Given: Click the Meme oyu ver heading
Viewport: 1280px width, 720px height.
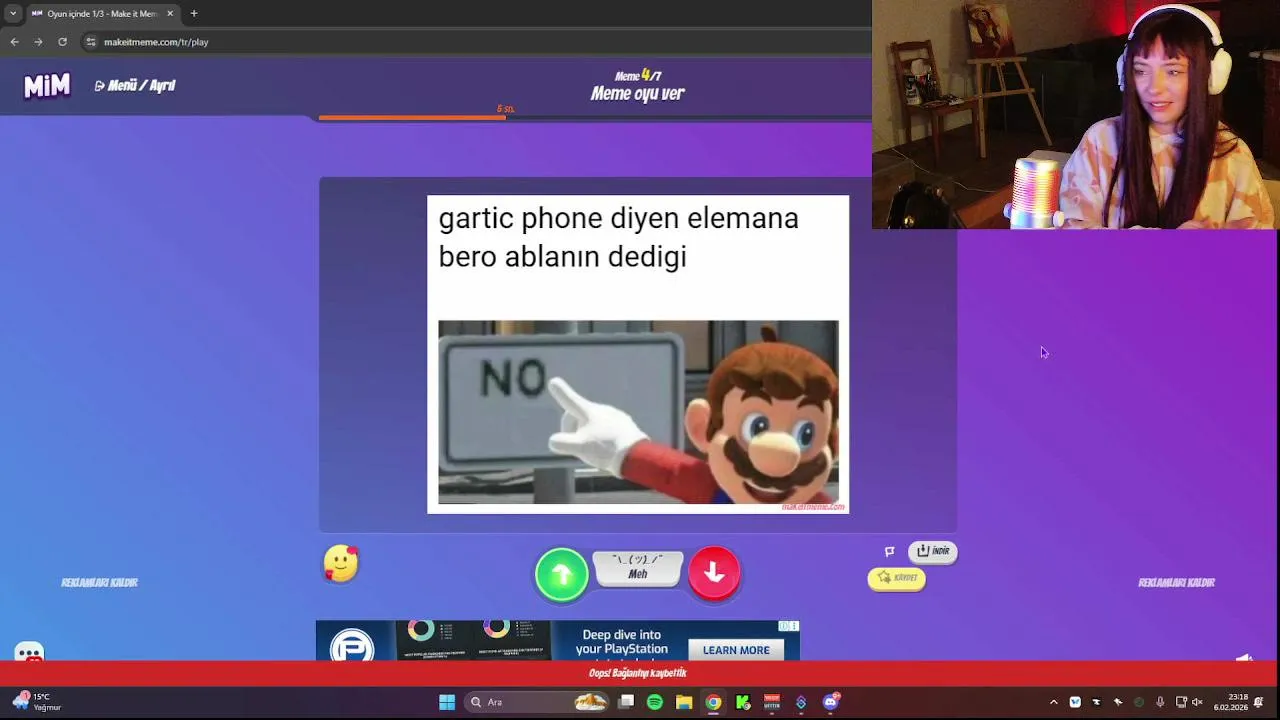Looking at the screenshot, I should click(638, 94).
